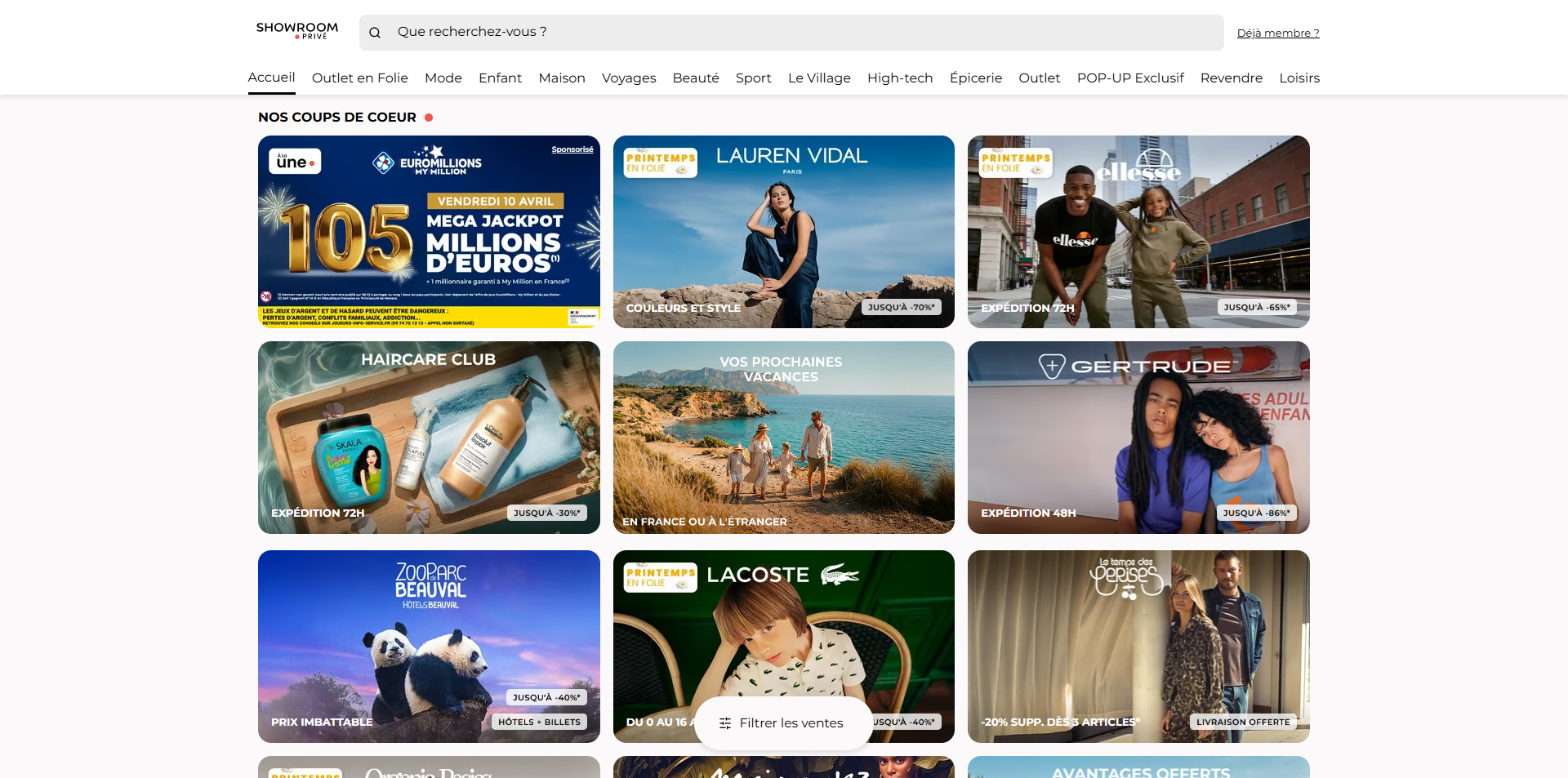The width and height of the screenshot is (1568, 778).
Task: Focus the 'Que recherchez-vous ?' search field
Action: tap(791, 33)
